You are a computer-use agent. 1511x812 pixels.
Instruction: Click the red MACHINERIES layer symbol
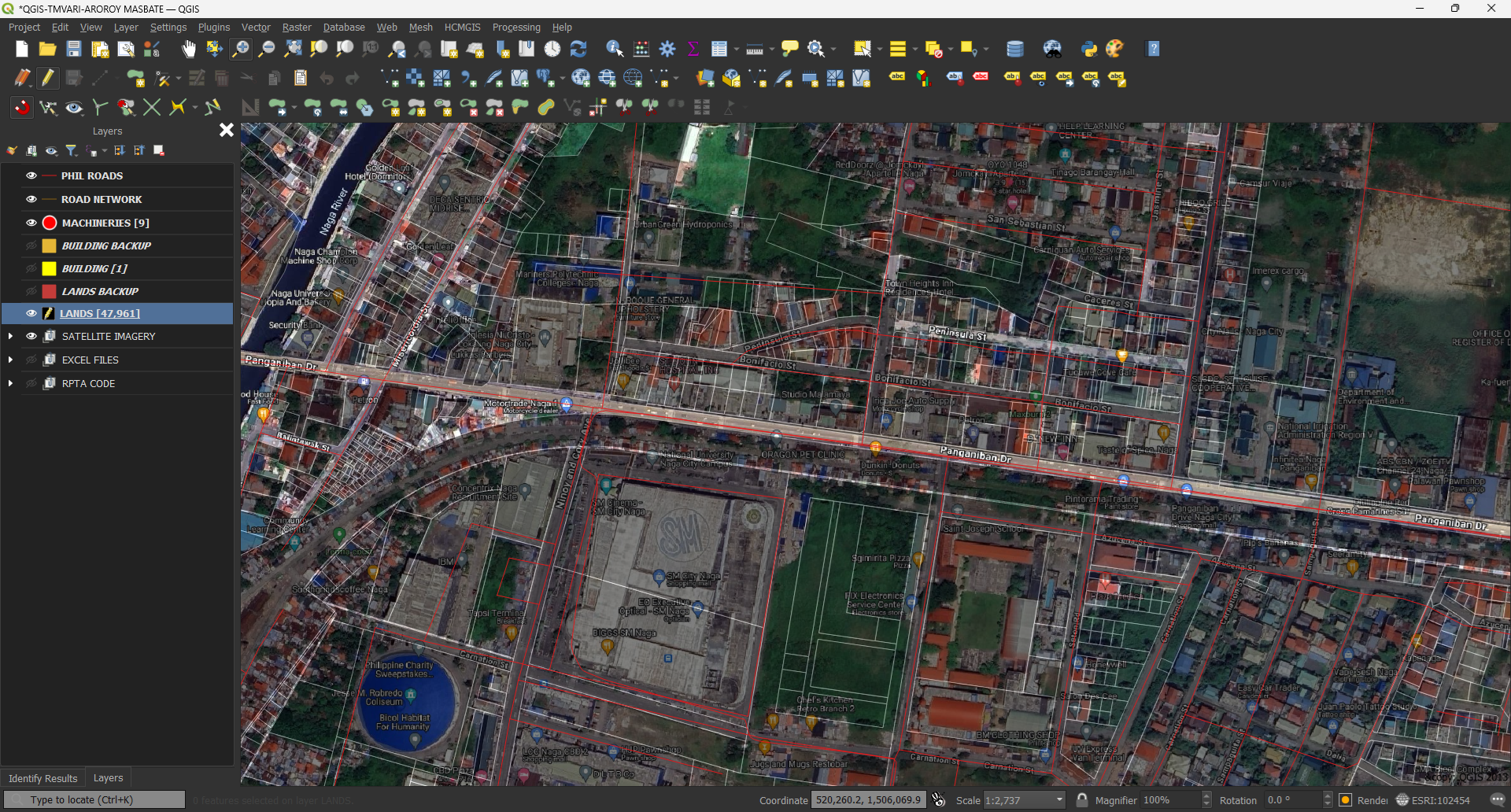[x=50, y=223]
